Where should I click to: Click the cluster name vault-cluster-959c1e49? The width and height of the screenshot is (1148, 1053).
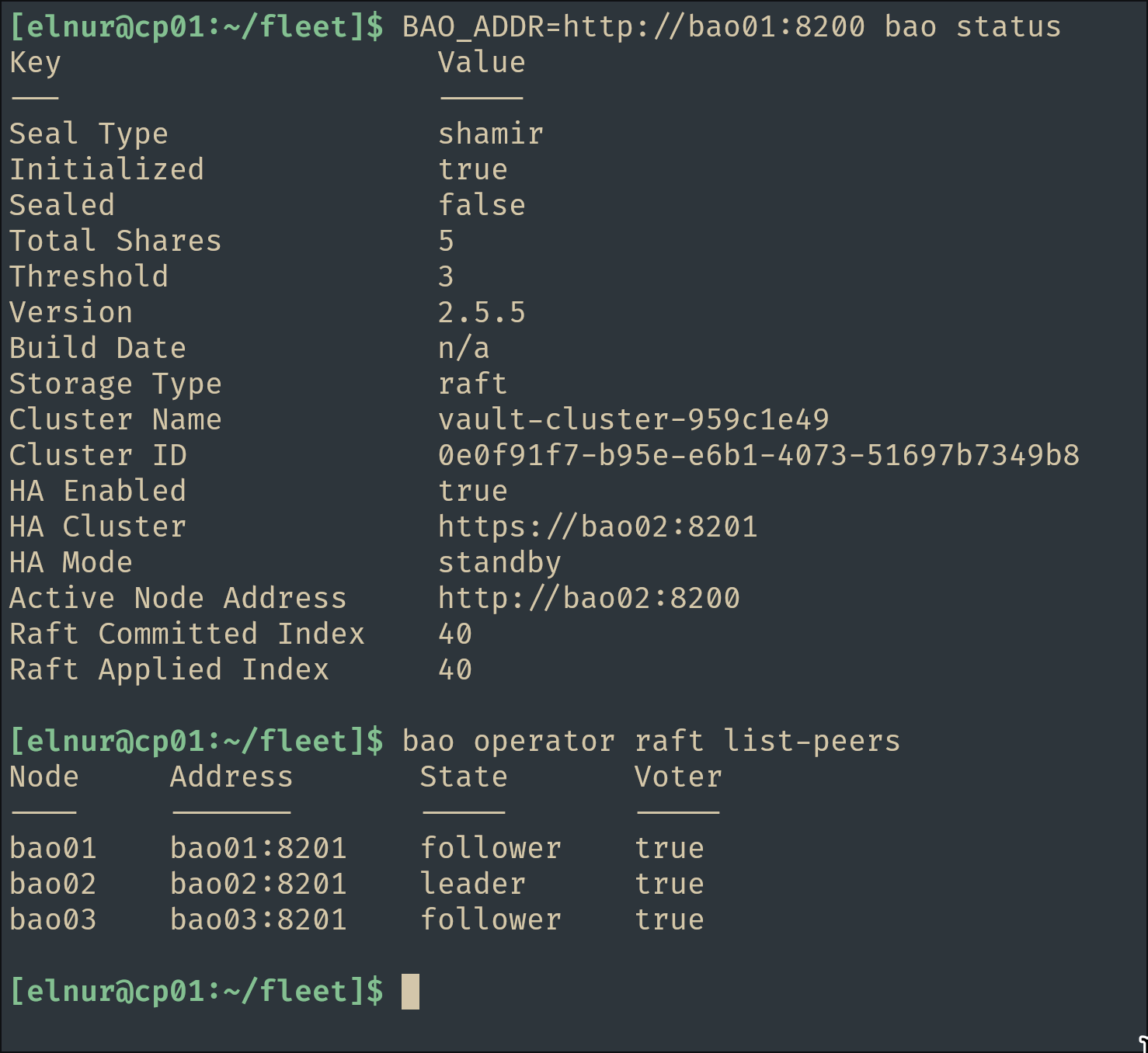[634, 419]
